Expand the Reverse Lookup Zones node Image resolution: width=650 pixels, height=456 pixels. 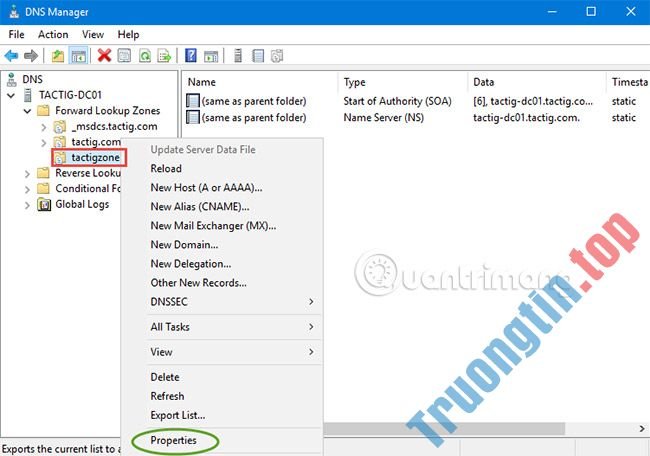pos(27,174)
